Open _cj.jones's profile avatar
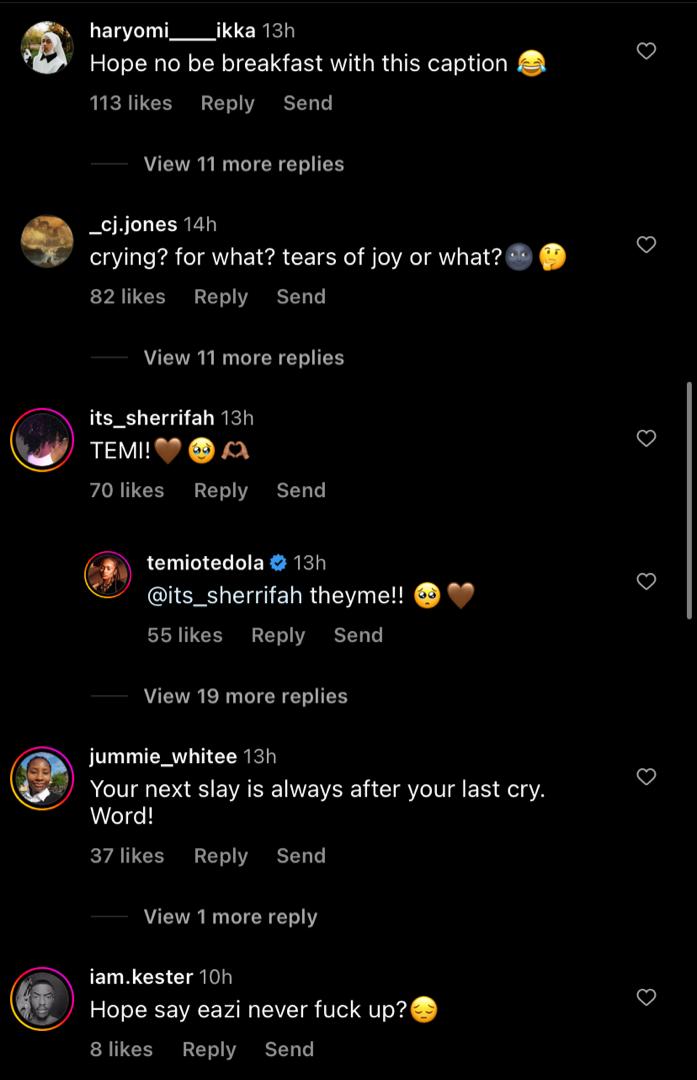697x1080 pixels. click(x=47, y=242)
